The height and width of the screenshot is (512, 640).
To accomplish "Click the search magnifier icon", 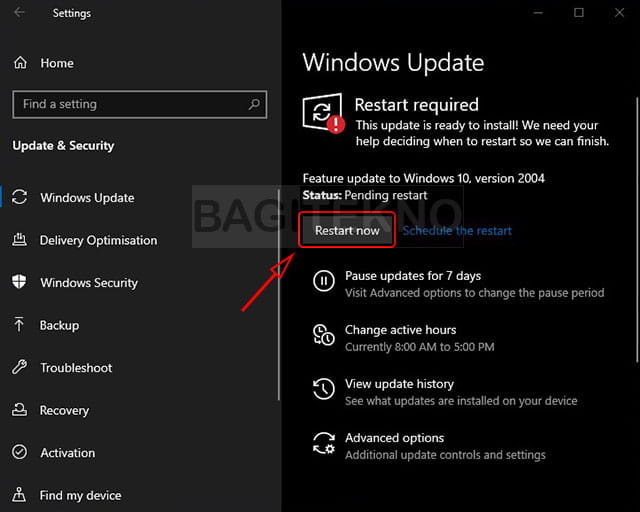I will (254, 105).
